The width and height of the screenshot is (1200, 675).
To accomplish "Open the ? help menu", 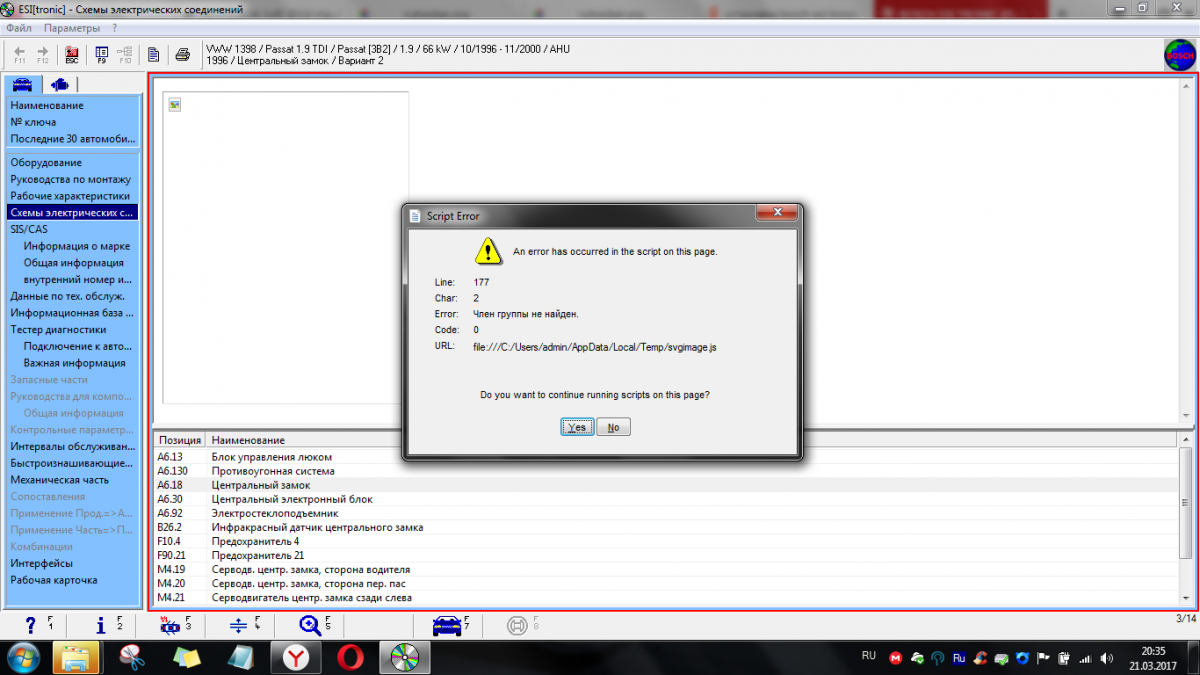I will click(115, 28).
